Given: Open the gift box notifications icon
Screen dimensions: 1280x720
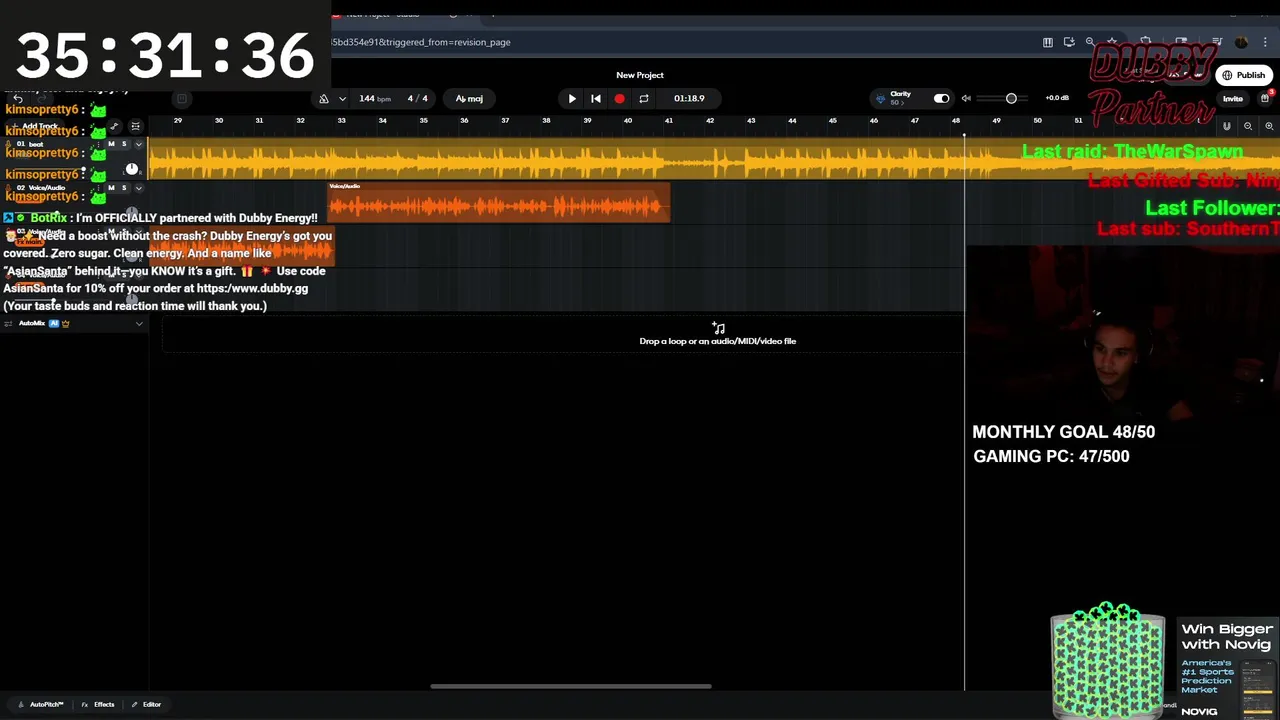Looking at the screenshot, I should (1265, 98).
